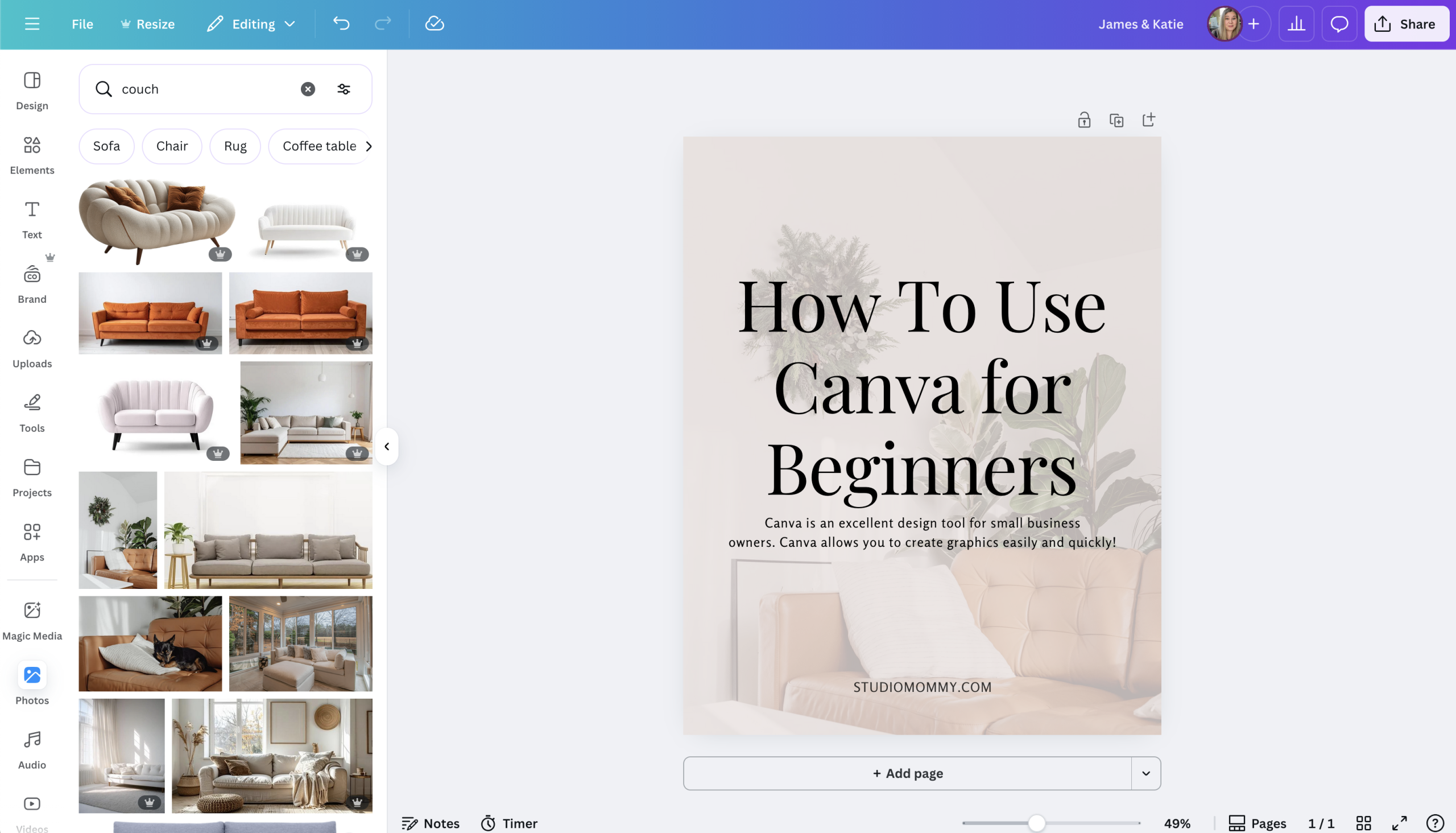Open the user profile avatar
The image size is (1456, 833).
coord(1225,24)
